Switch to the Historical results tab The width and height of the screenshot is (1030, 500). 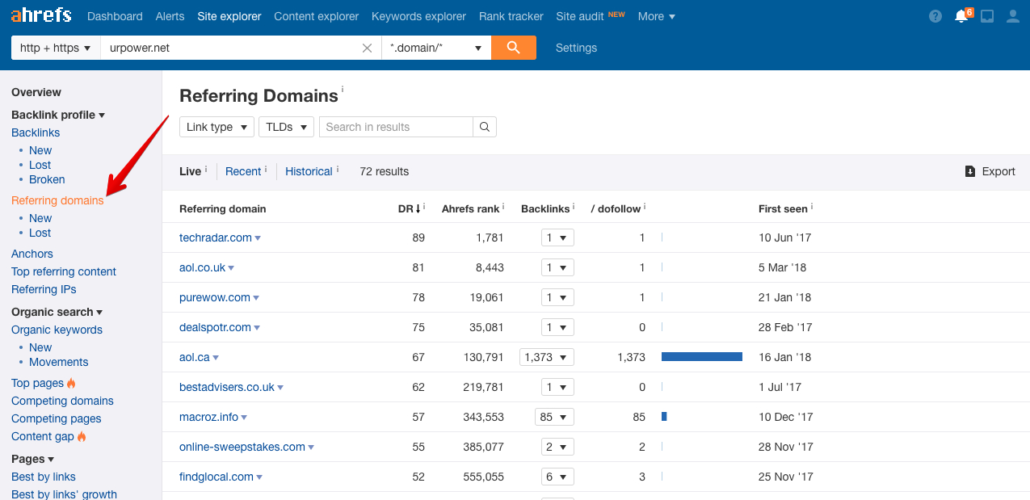coord(309,171)
